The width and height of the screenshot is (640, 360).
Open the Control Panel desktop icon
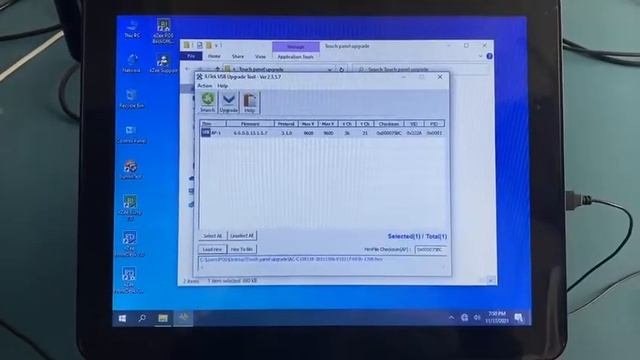[131, 135]
